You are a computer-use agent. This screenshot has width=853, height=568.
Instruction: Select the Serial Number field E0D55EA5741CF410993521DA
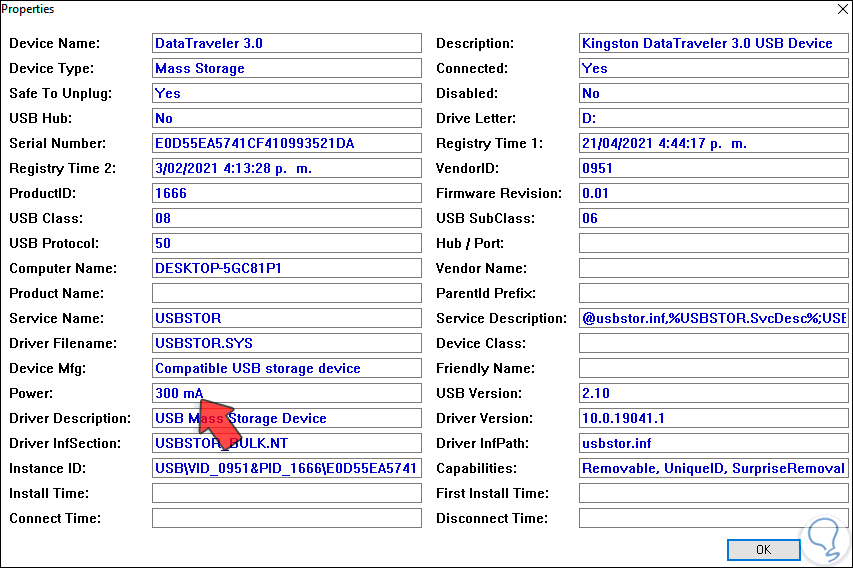click(287, 143)
